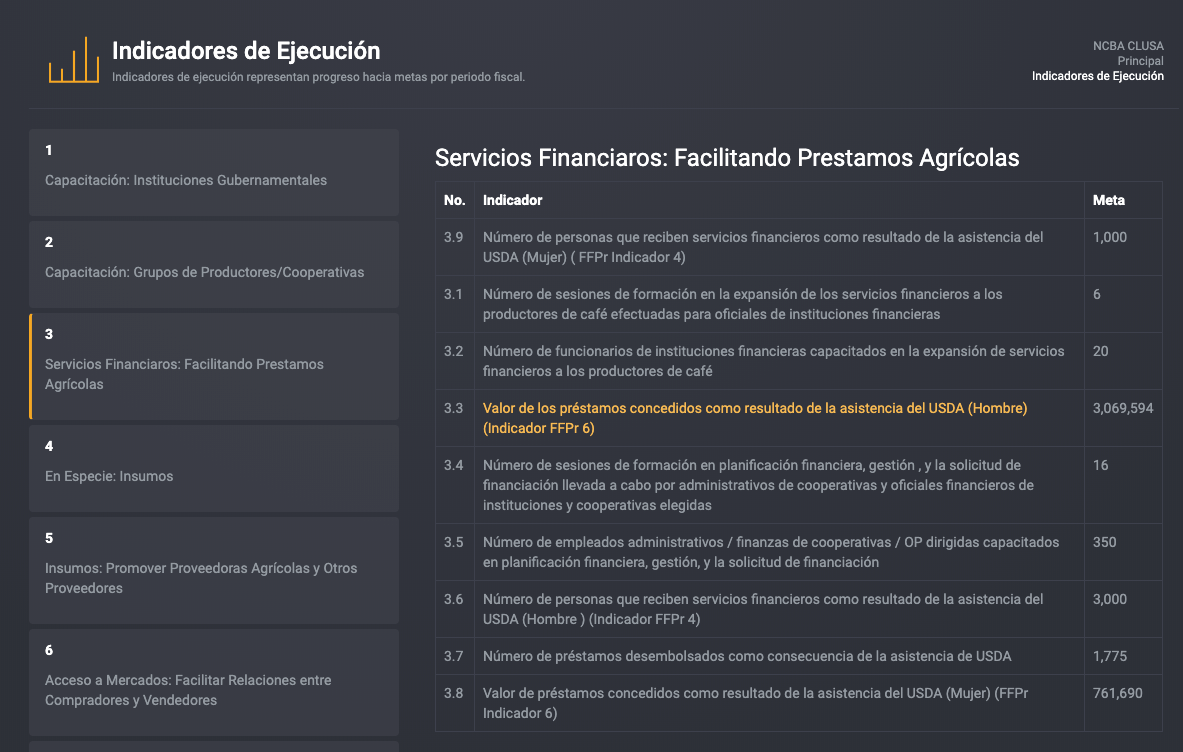
Task: Select indicator 3.4 planificación financiera sessions row
Action: pyautogui.click(x=798, y=485)
